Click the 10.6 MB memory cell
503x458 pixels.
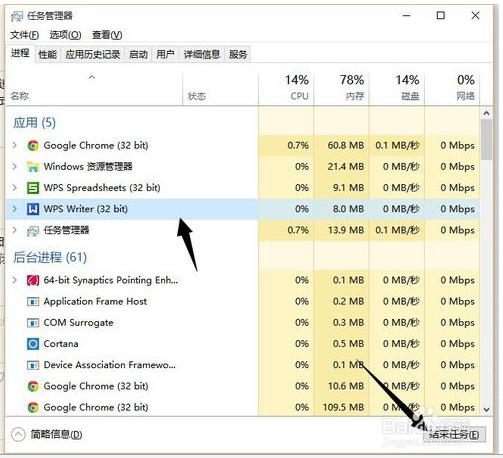coord(341,386)
